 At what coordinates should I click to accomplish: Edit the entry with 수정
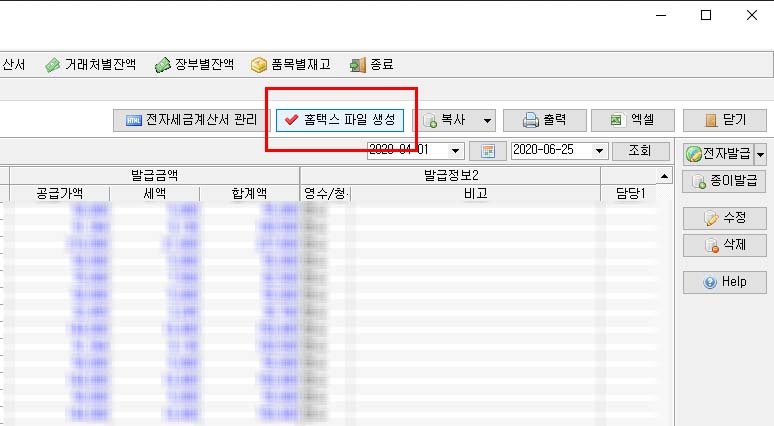pos(724,218)
